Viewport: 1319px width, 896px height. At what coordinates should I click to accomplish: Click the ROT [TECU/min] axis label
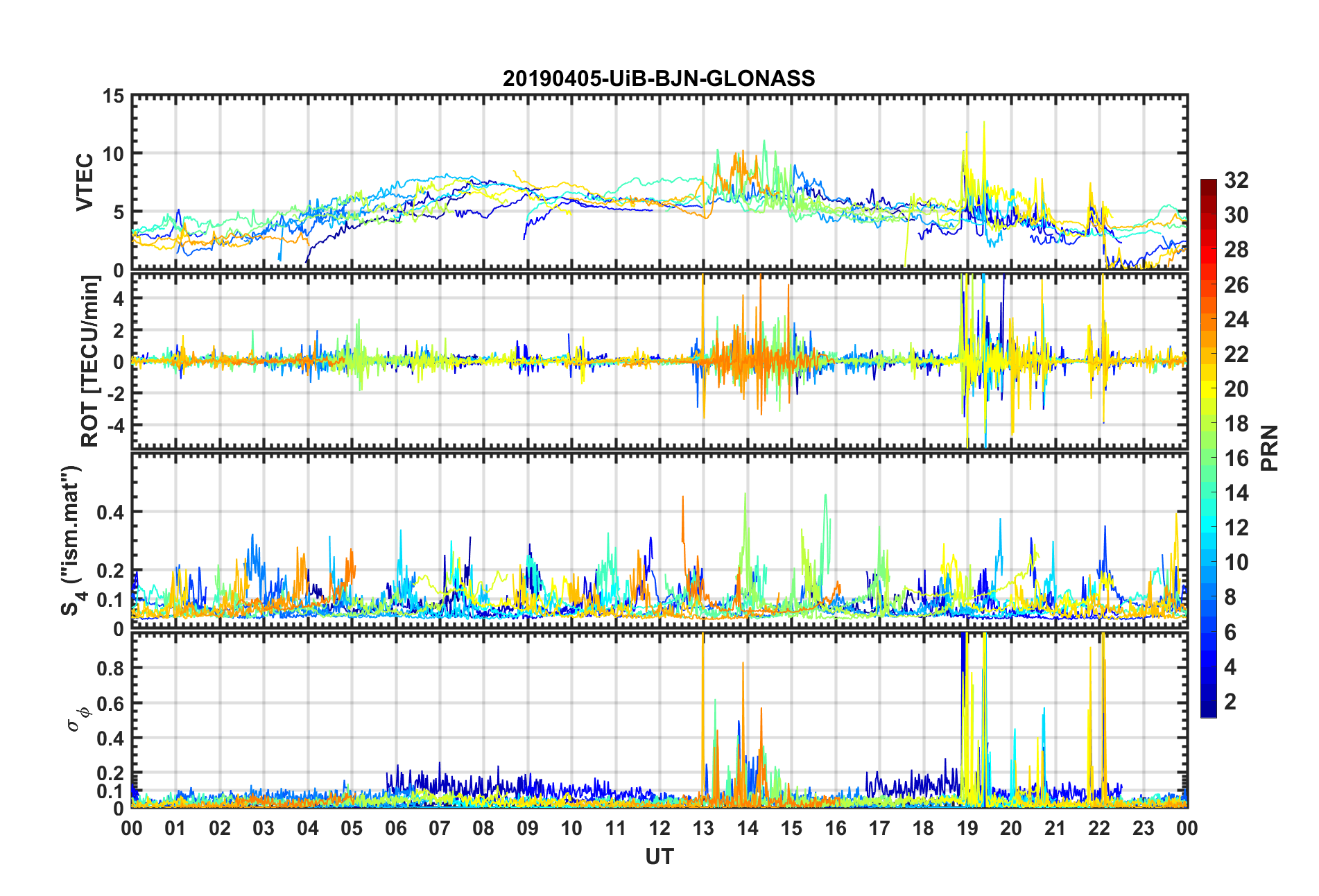pos(89,361)
